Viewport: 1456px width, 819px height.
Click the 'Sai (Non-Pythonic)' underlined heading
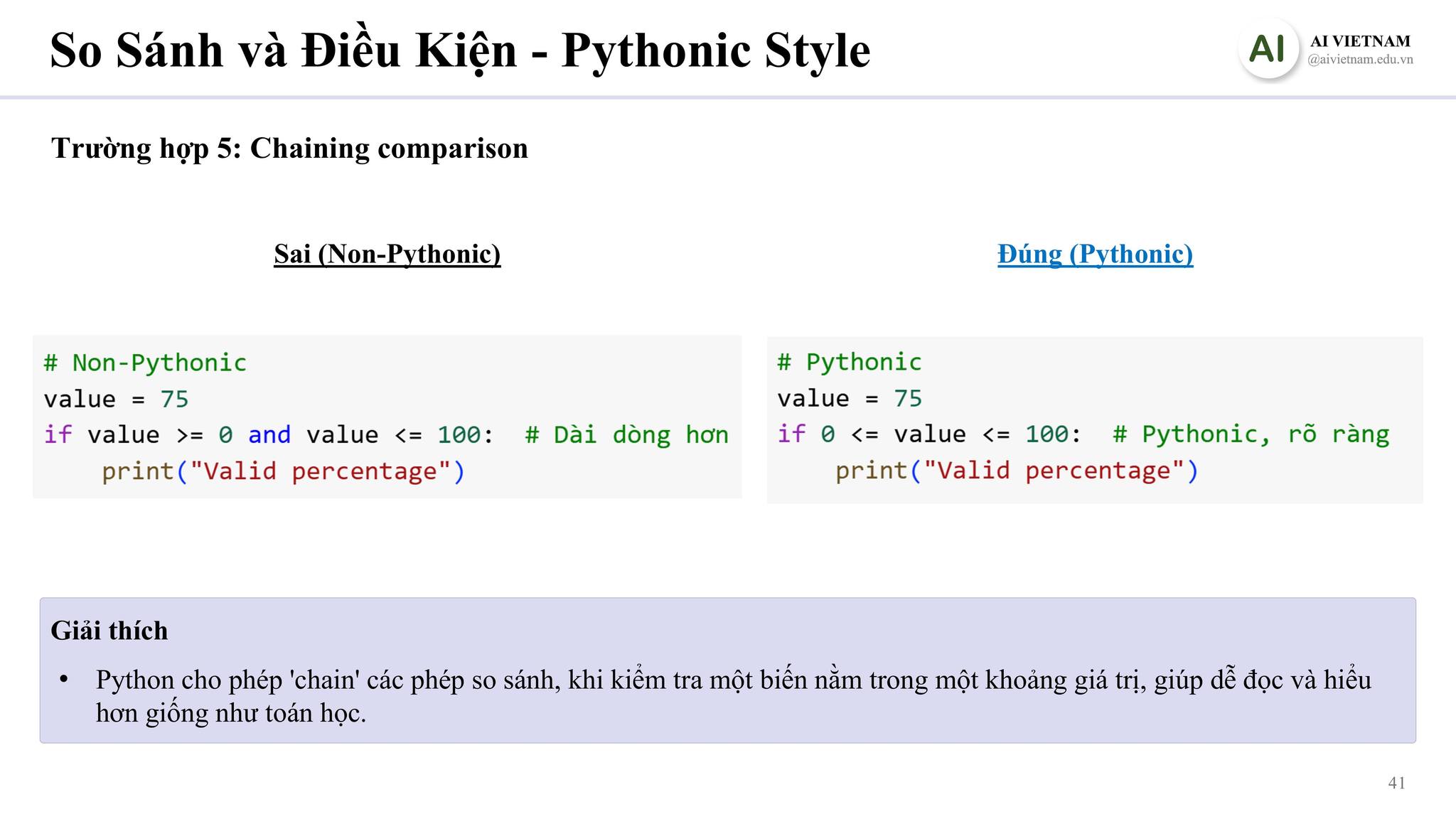[x=387, y=254]
